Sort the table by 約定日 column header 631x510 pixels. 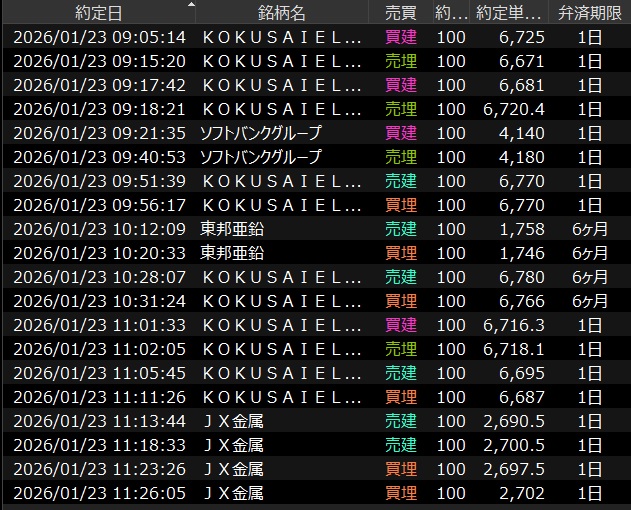(x=98, y=14)
